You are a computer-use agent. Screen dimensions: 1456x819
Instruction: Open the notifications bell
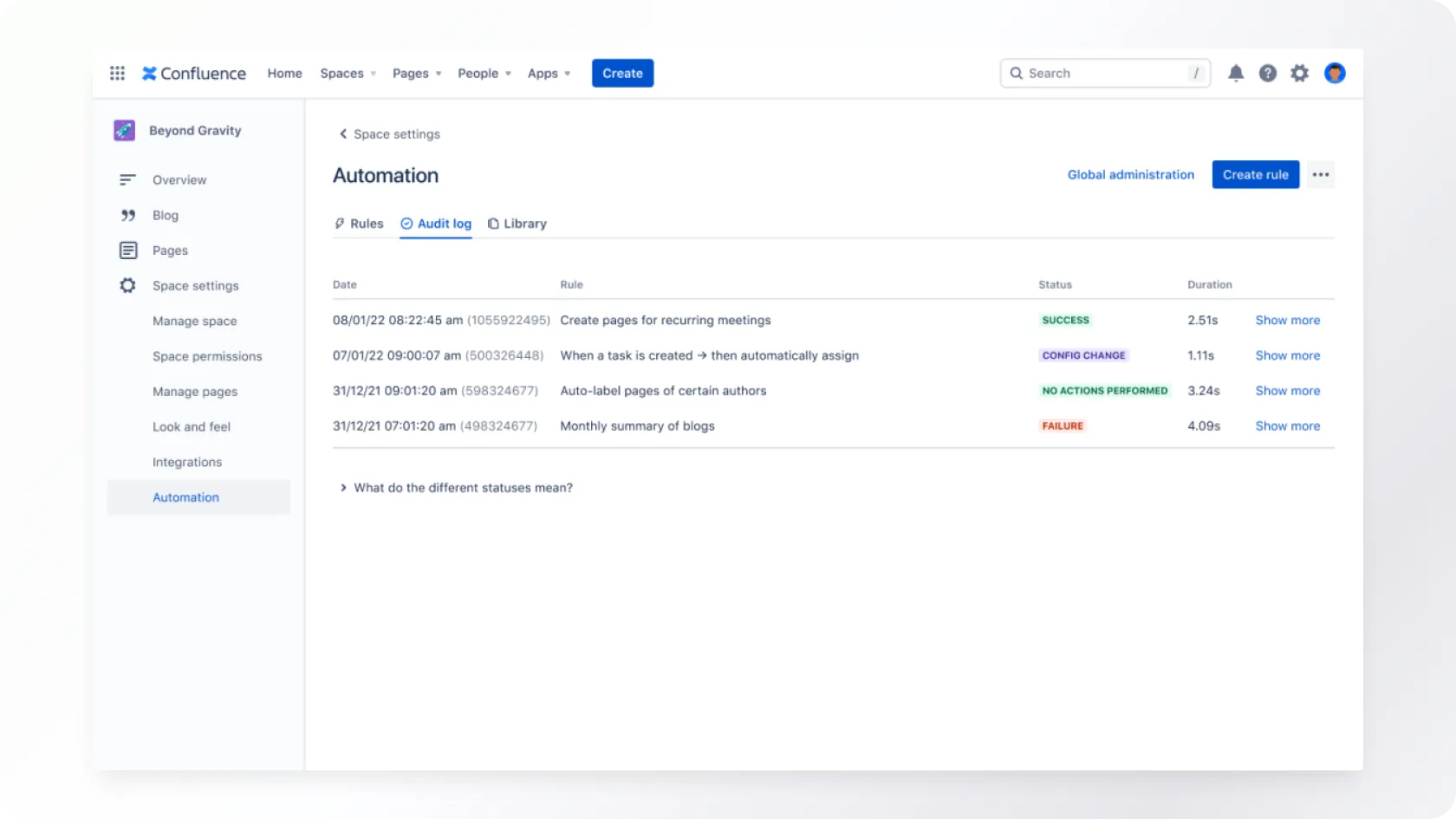pos(1236,74)
